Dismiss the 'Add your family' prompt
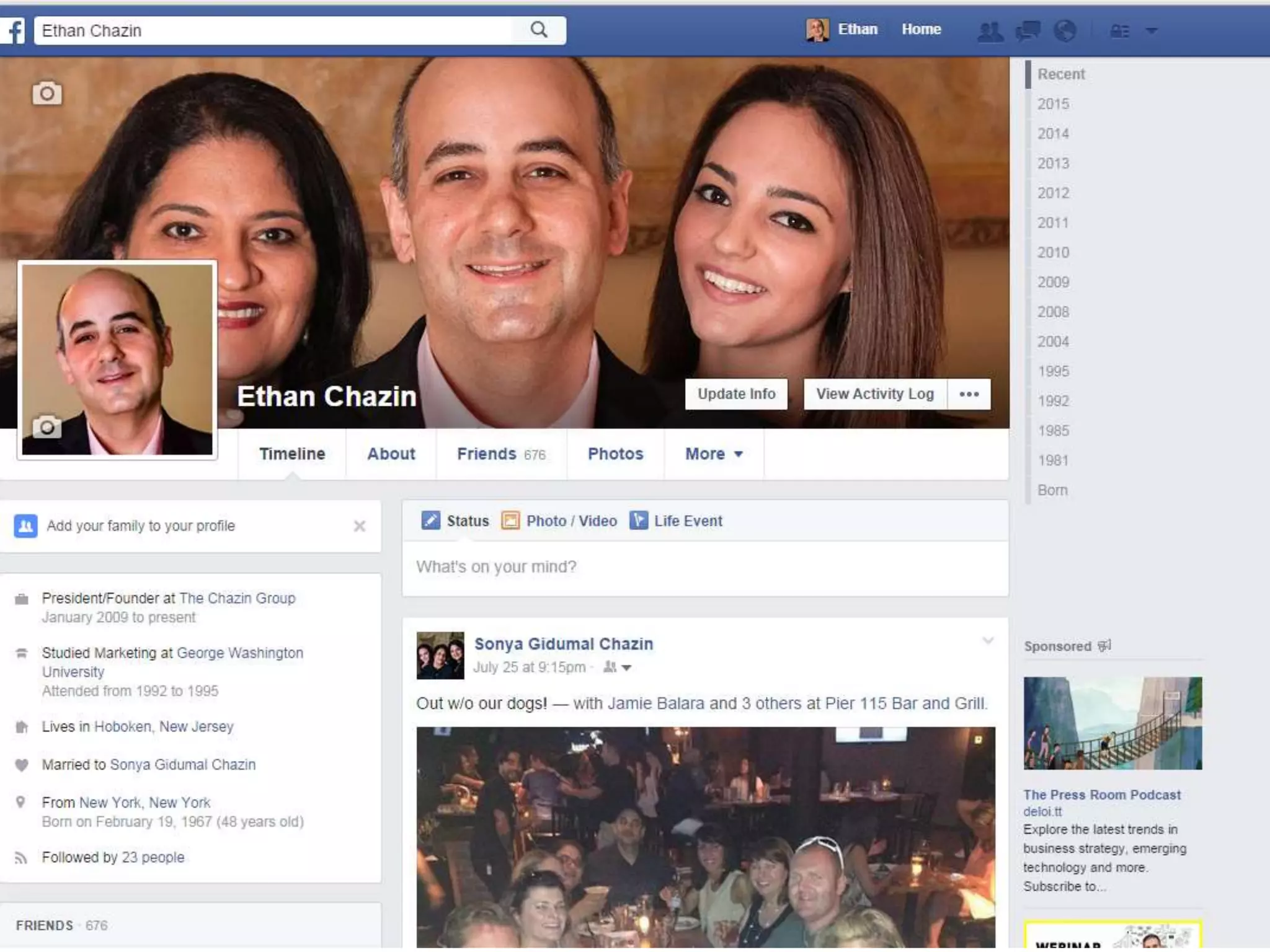Screen dimensions: 1270x952 360,526
